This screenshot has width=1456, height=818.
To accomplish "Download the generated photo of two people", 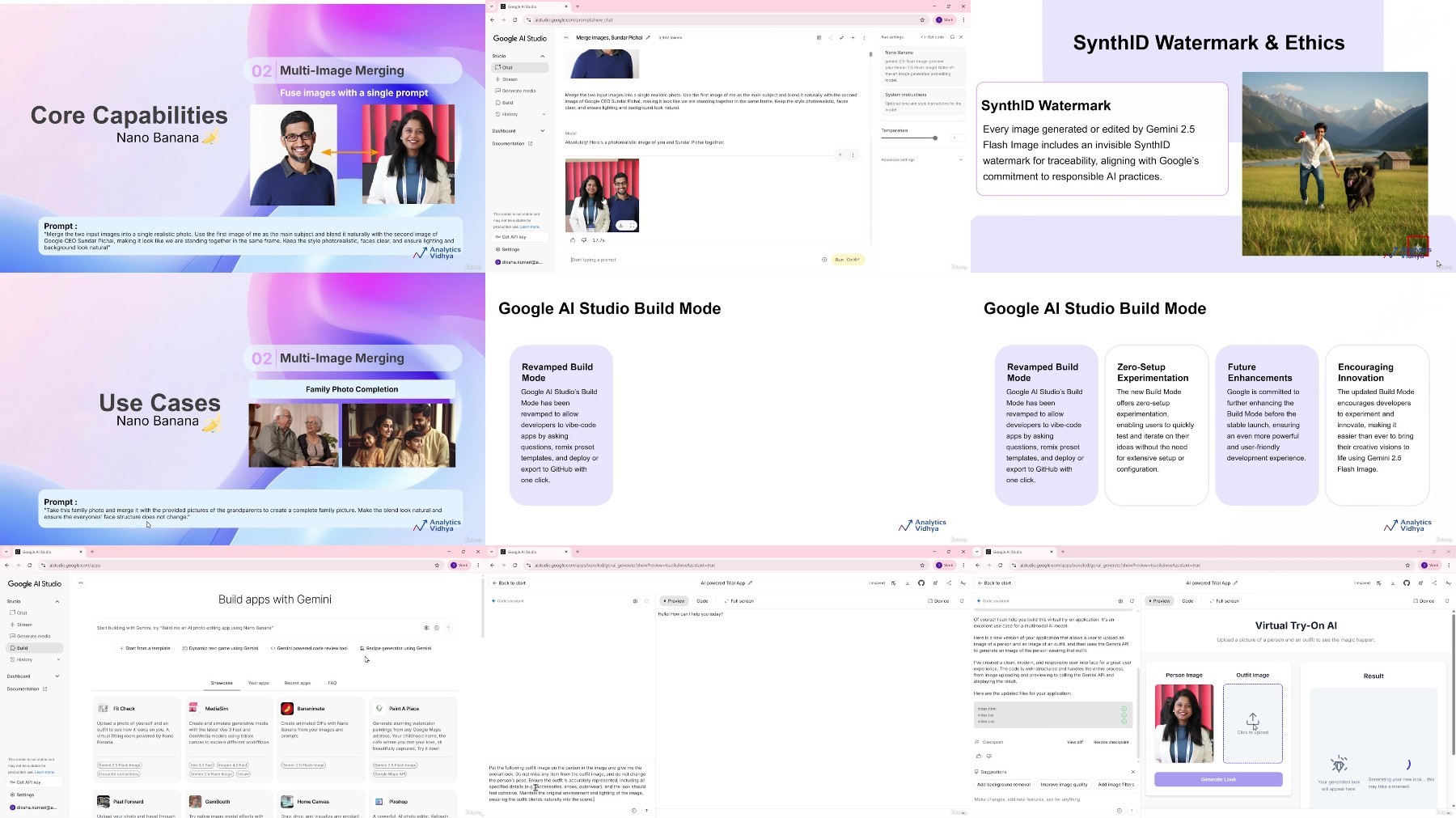I will pyautogui.click(x=621, y=225).
